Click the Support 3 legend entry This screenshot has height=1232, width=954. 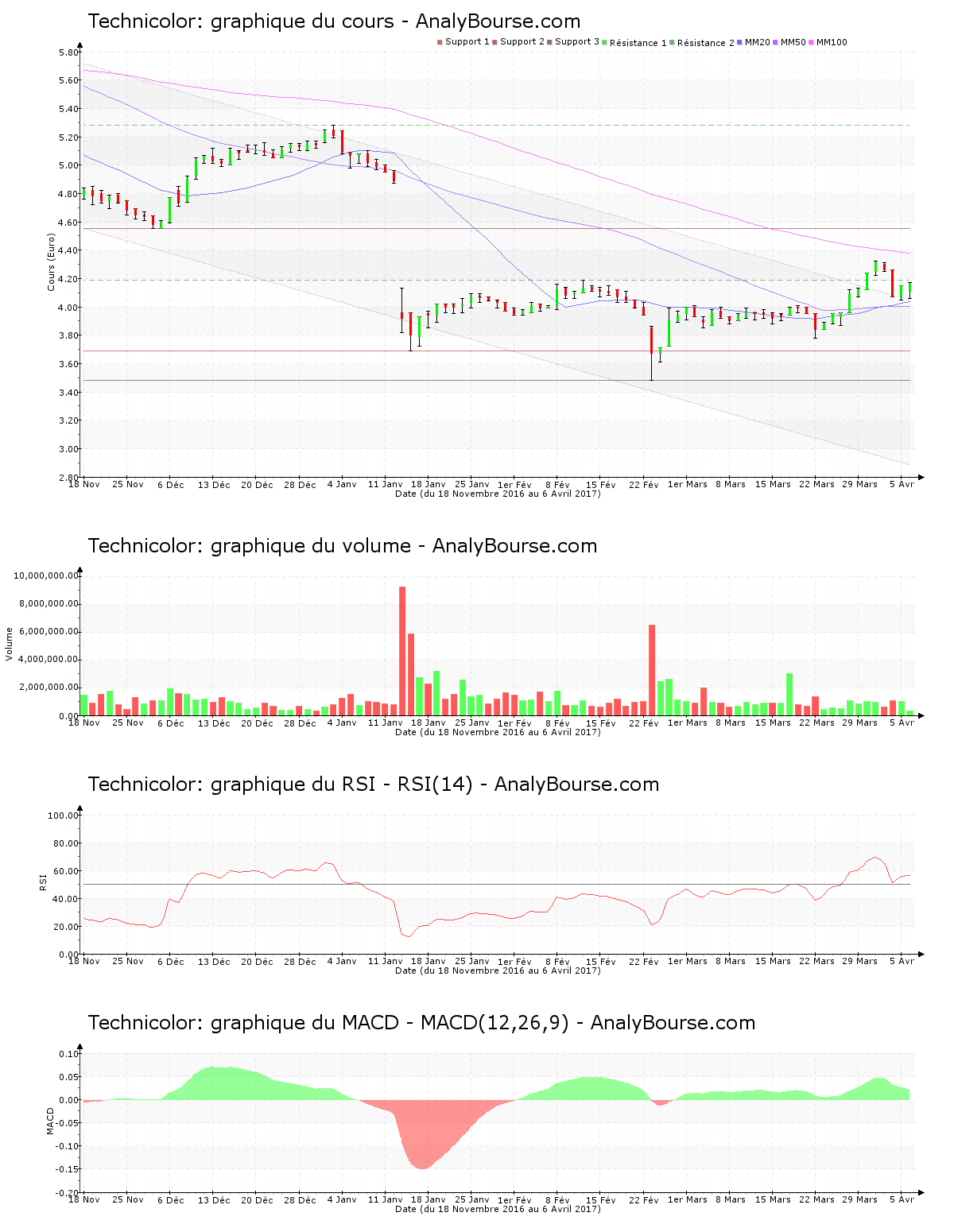[573, 42]
